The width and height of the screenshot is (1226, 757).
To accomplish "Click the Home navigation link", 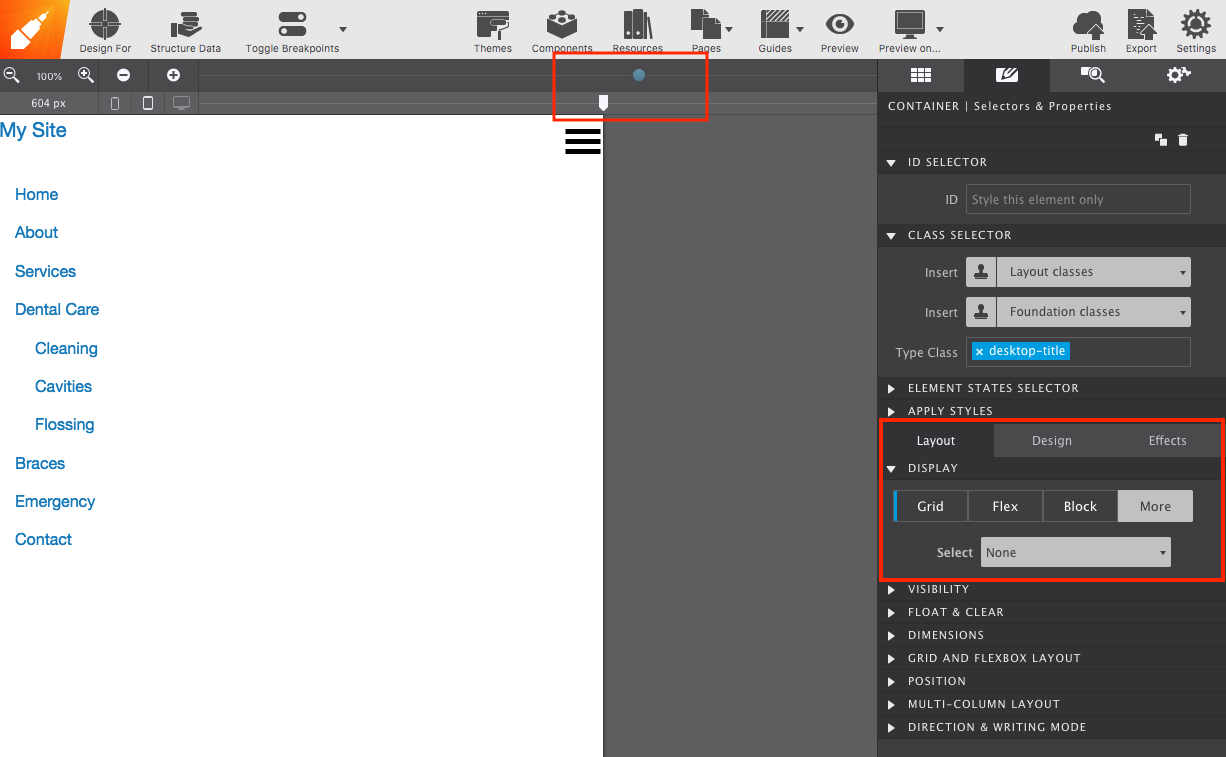I will pyautogui.click(x=37, y=194).
